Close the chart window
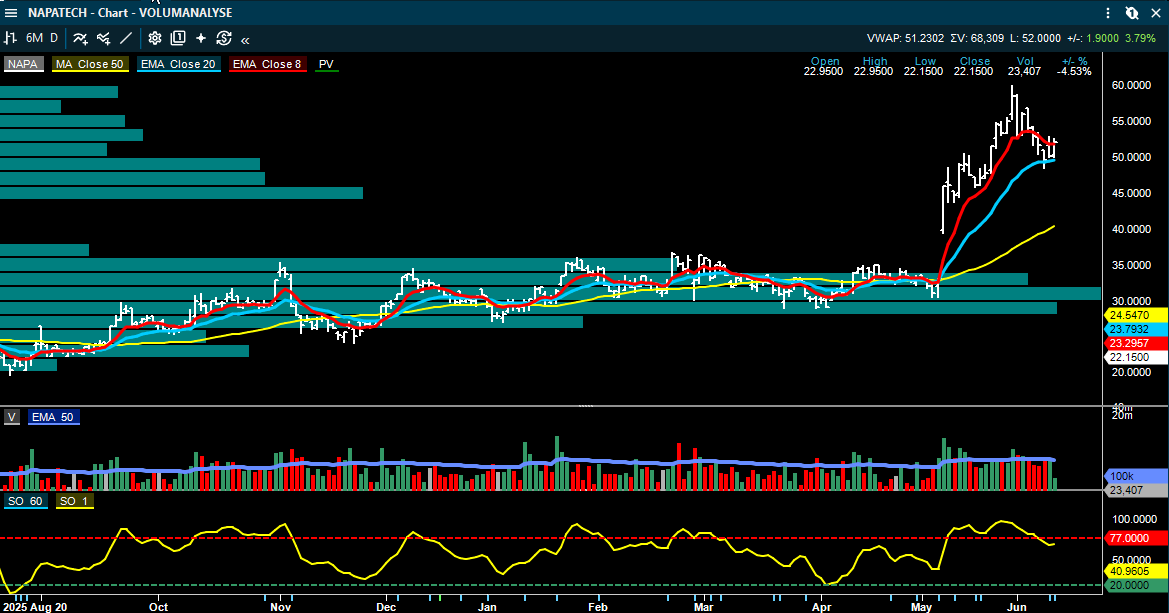 pyautogui.click(x=1156, y=13)
